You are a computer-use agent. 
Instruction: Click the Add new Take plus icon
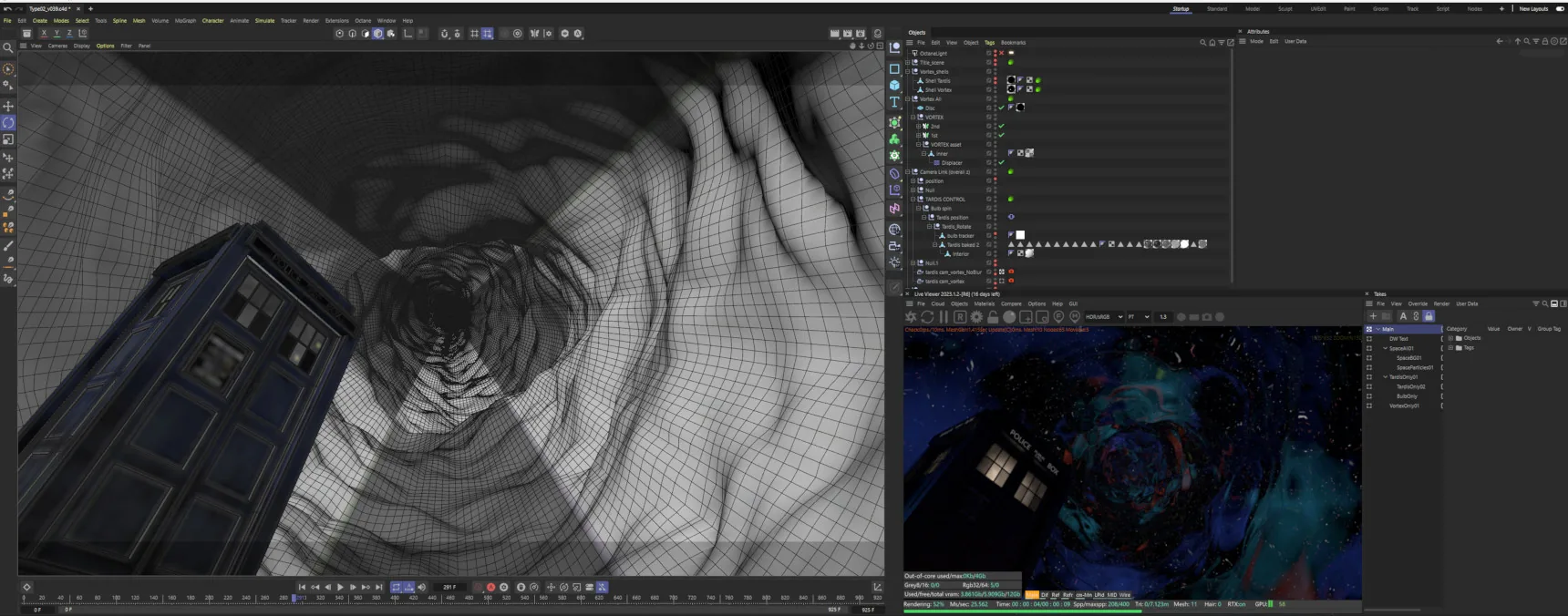pyautogui.click(x=1373, y=316)
